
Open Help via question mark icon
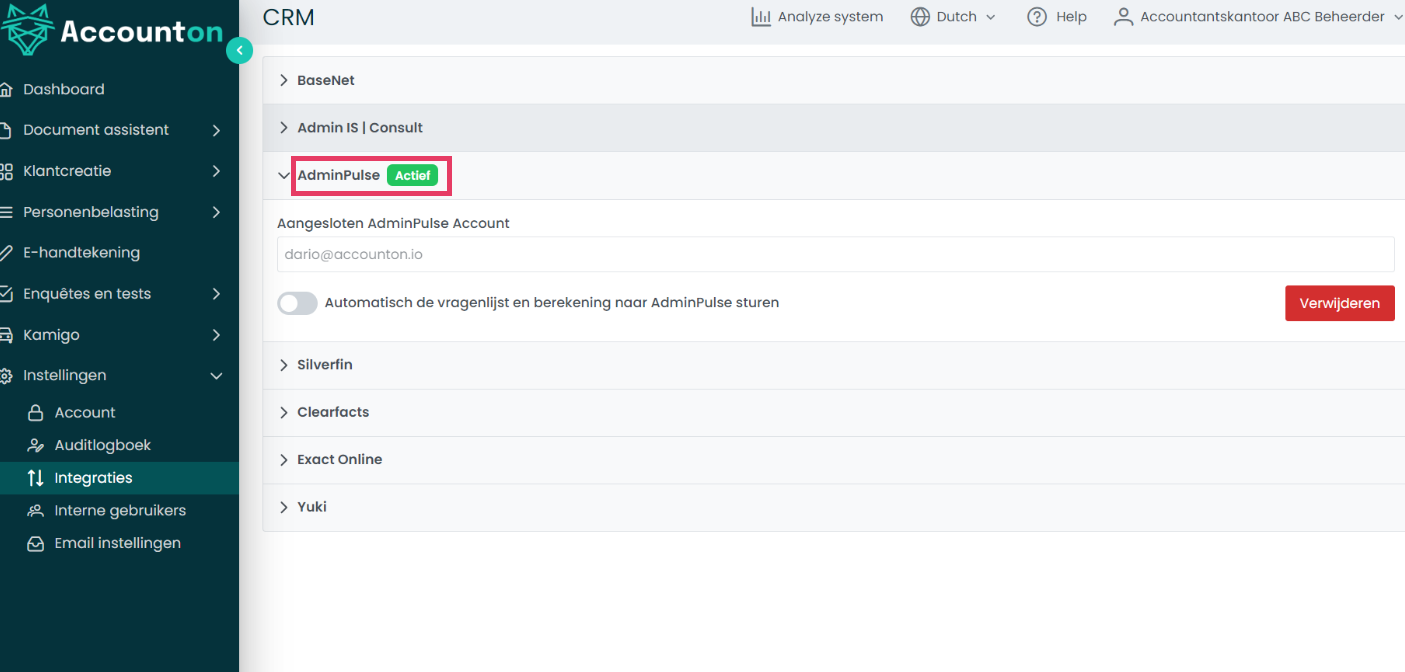click(1037, 17)
